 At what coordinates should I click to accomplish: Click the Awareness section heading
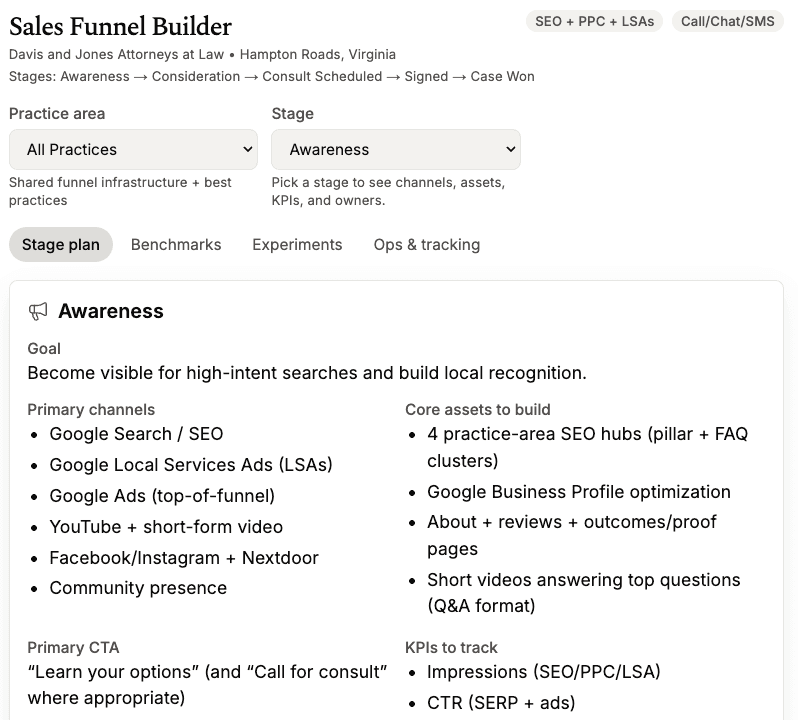pyautogui.click(x=111, y=311)
